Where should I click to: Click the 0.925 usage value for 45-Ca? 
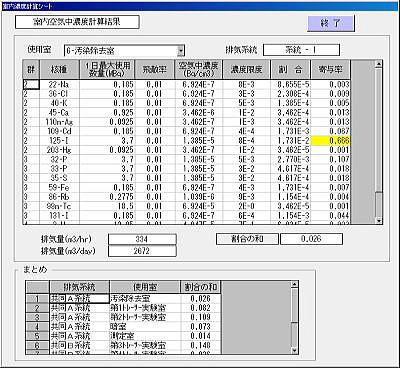107,112
